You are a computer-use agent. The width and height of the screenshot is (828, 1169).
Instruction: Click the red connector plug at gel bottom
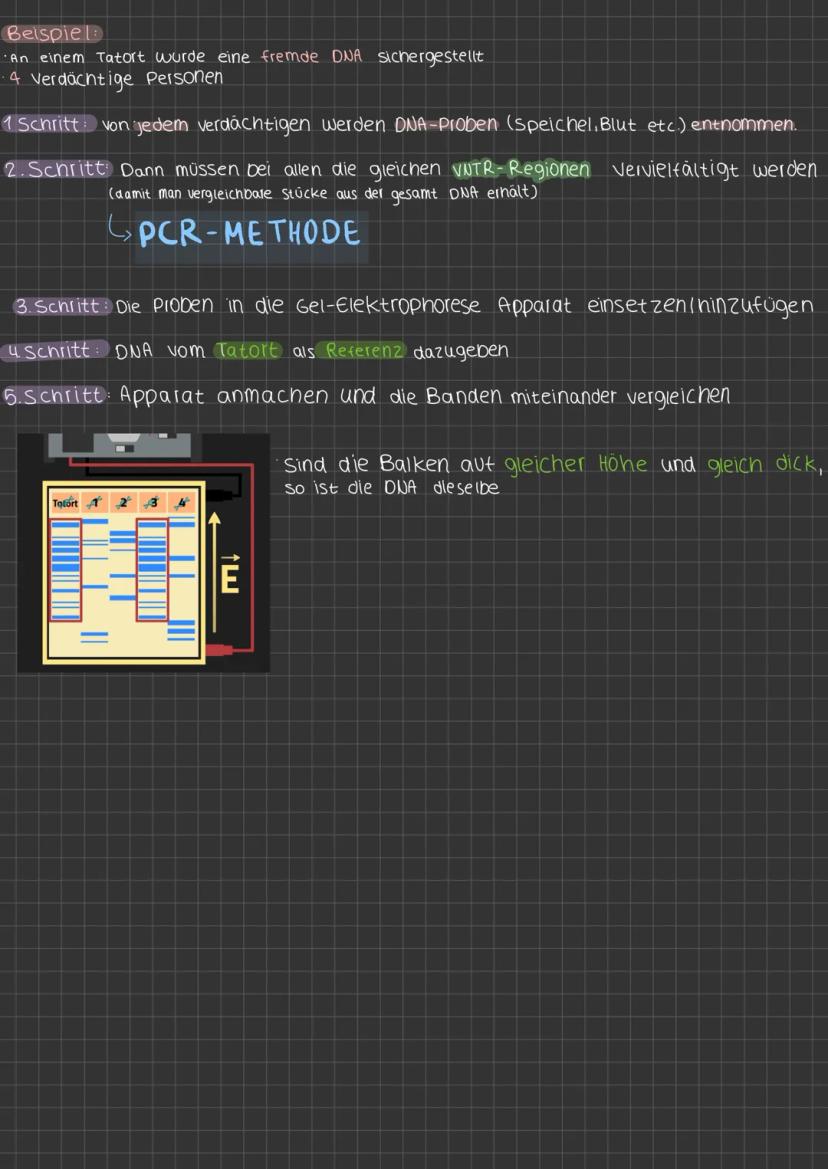pos(220,649)
